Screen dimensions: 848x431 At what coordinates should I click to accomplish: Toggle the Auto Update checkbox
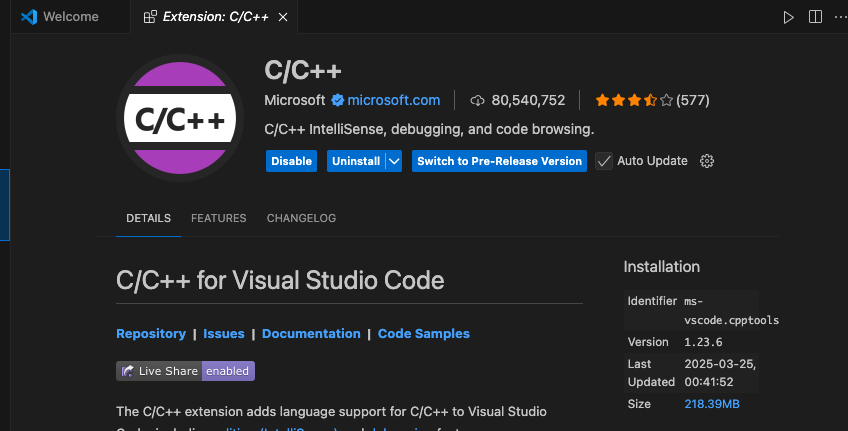tap(604, 161)
